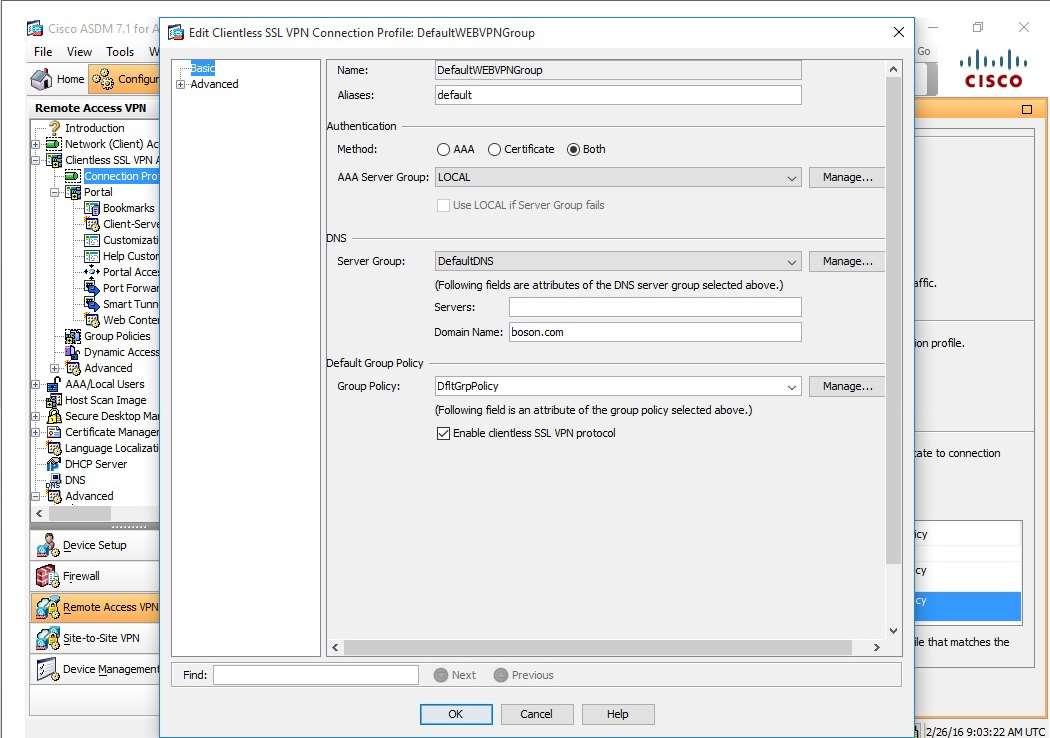This screenshot has width=1050, height=738.
Task: Collapse the Clientless SSL VPN Access node
Action: [35, 160]
